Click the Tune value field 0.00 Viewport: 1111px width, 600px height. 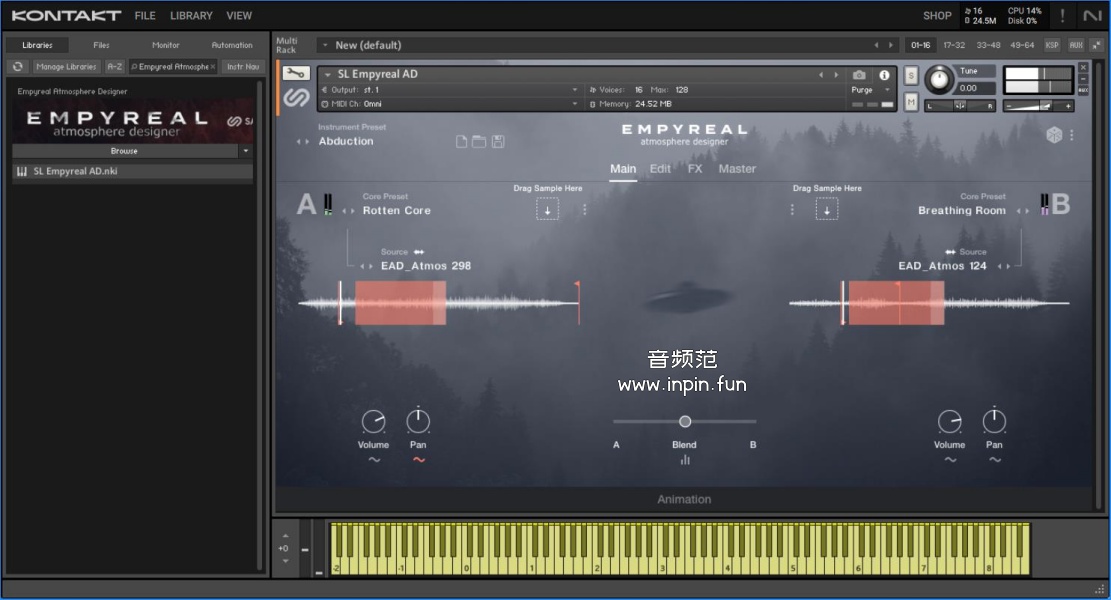click(x=976, y=89)
